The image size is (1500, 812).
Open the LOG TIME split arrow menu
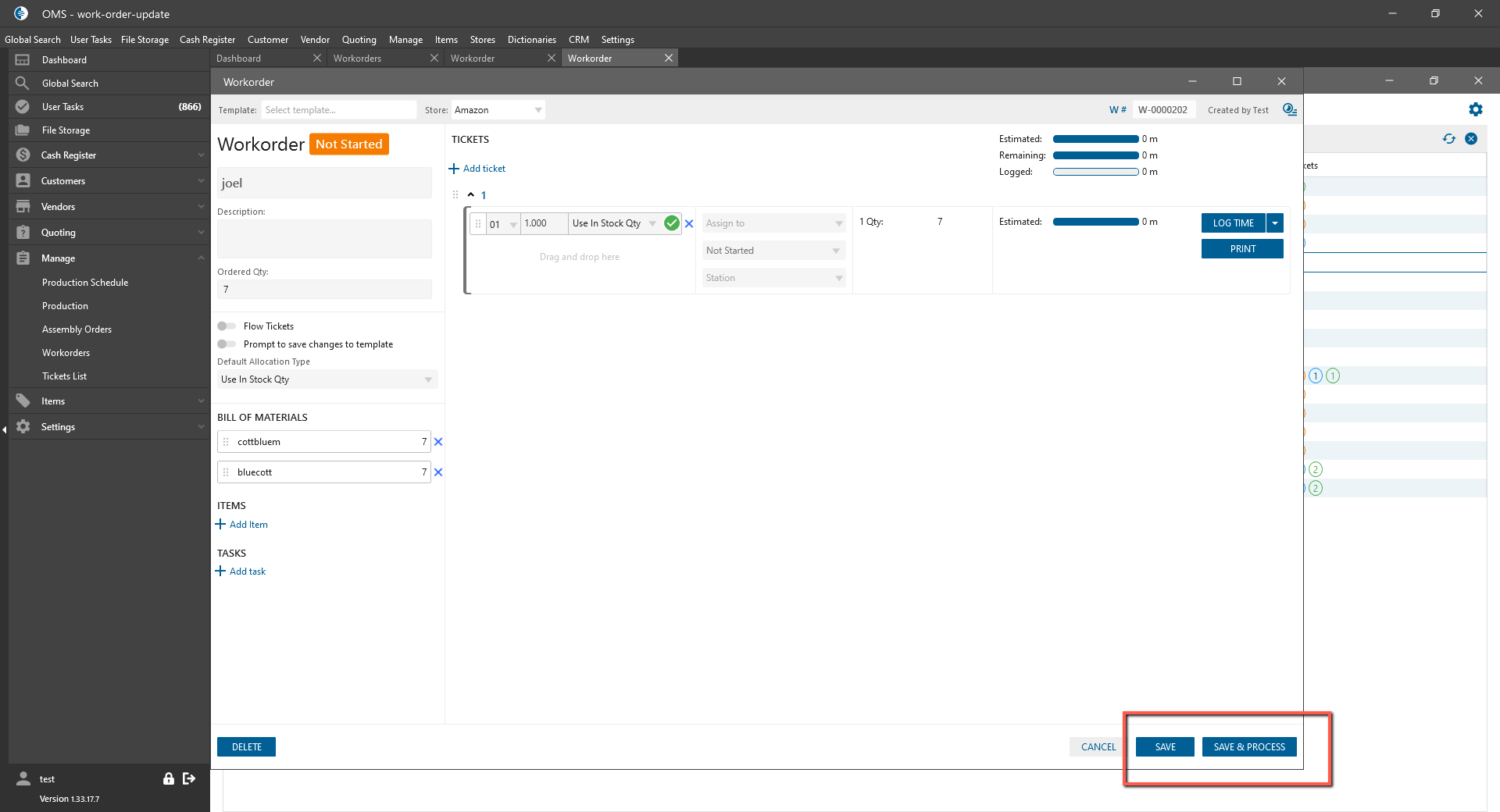pyautogui.click(x=1275, y=223)
